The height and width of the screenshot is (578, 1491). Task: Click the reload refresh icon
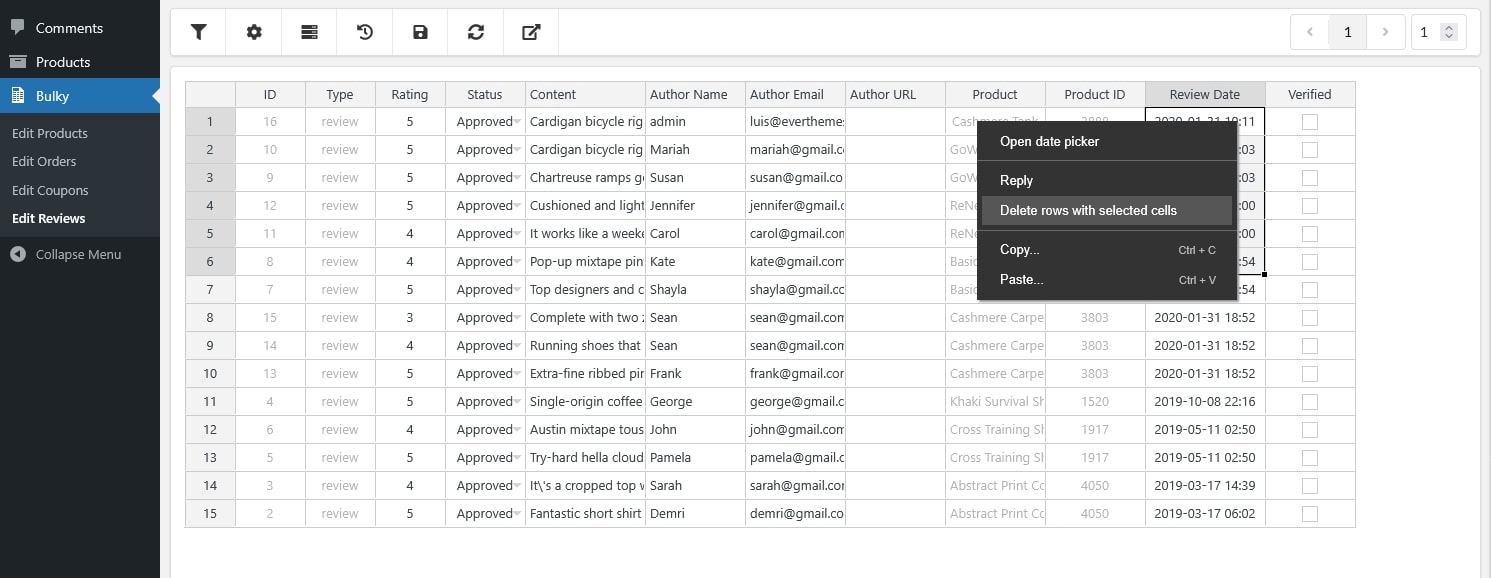tap(476, 32)
